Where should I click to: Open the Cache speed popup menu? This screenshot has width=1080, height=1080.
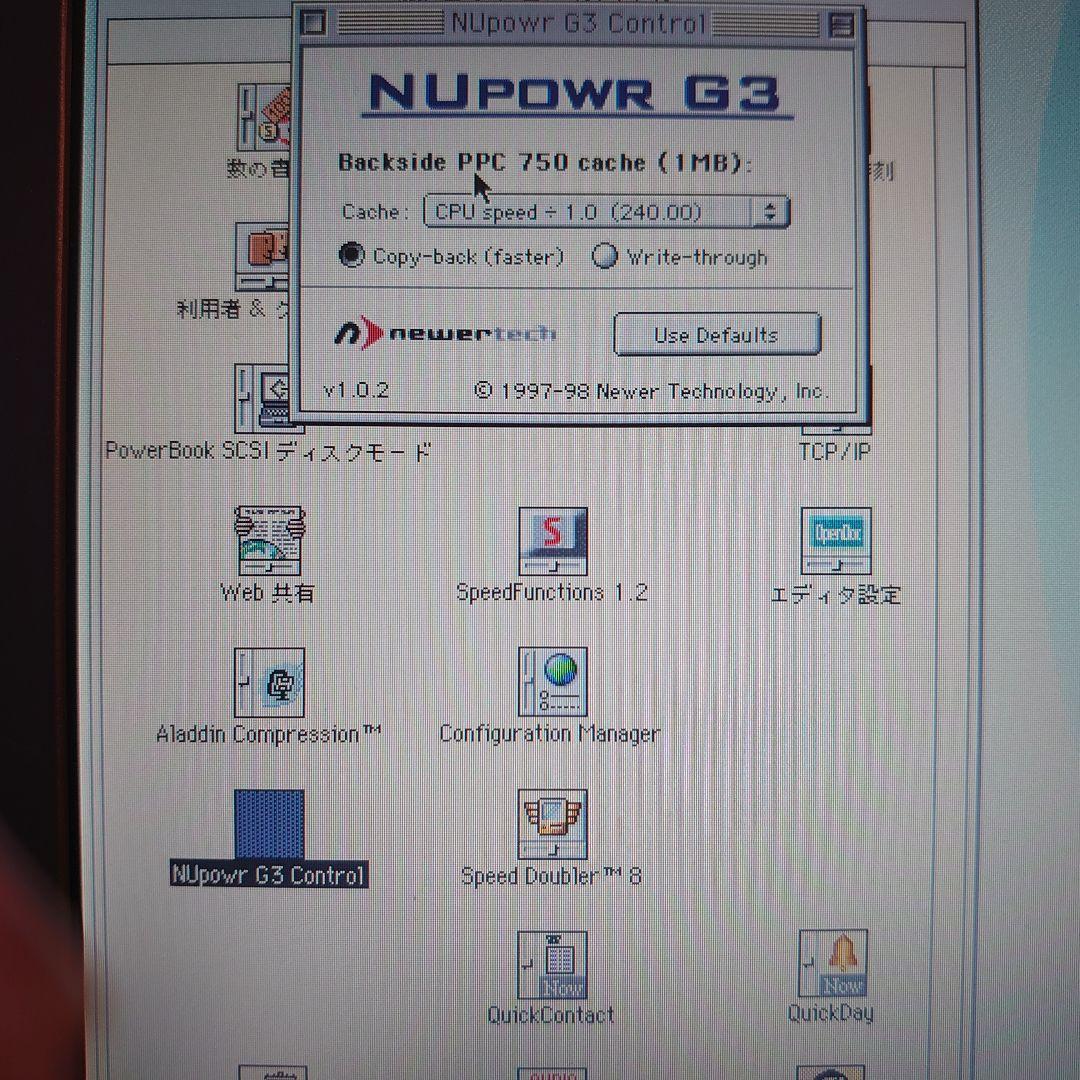tap(607, 211)
